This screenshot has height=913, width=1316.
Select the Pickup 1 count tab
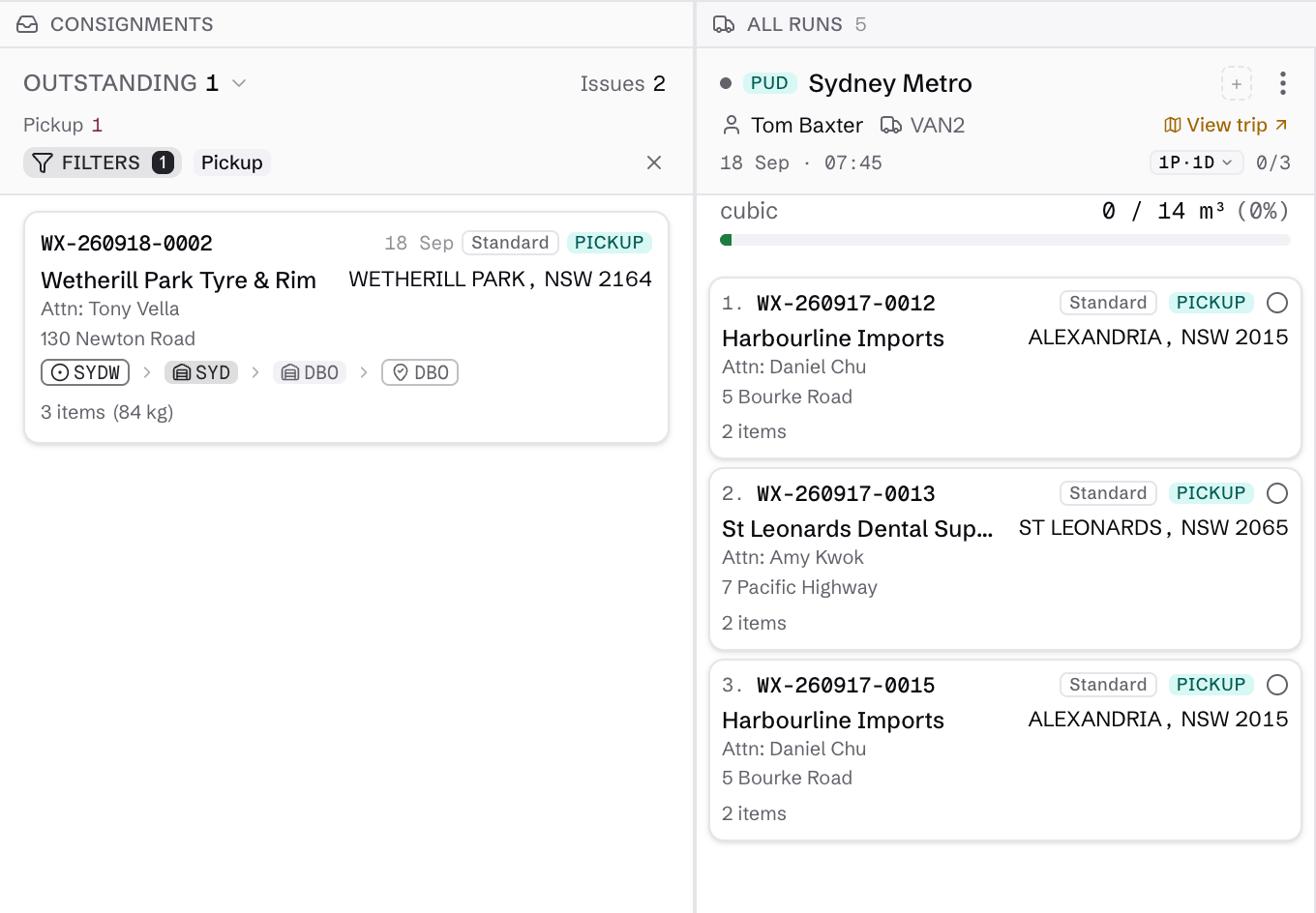click(63, 125)
